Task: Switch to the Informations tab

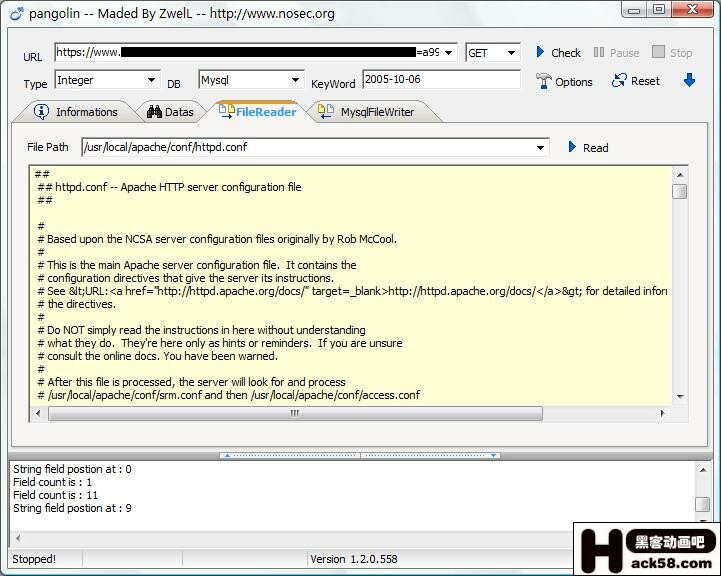Action: [x=76, y=112]
